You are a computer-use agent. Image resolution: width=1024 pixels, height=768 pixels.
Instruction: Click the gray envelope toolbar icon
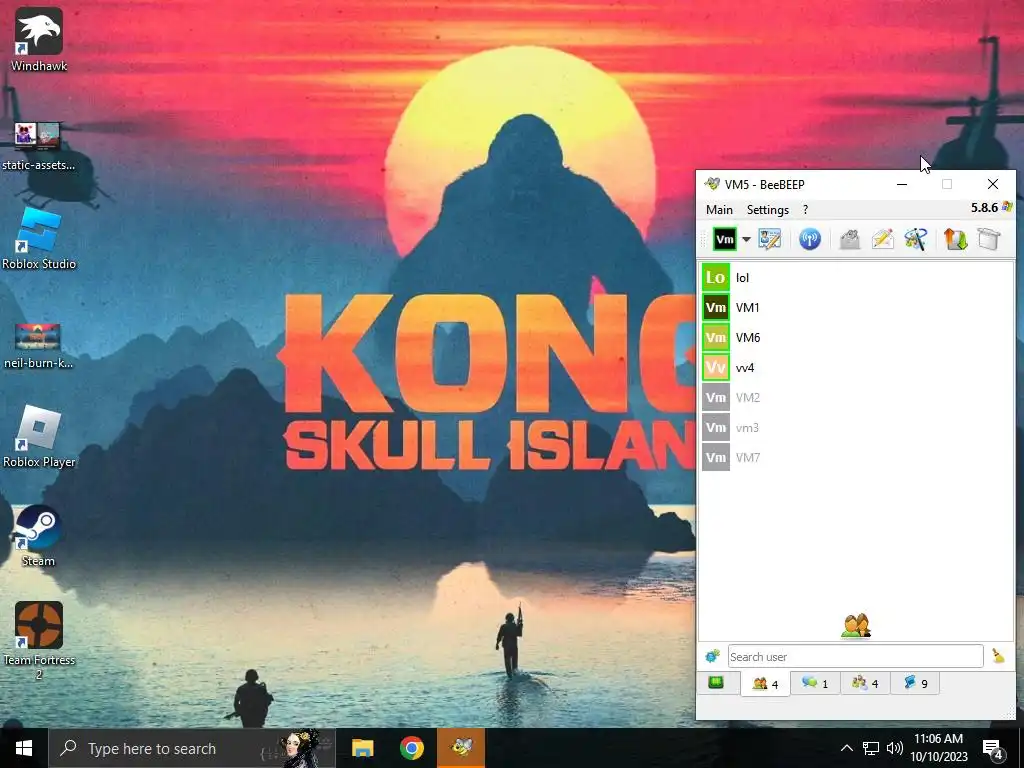[x=850, y=239]
